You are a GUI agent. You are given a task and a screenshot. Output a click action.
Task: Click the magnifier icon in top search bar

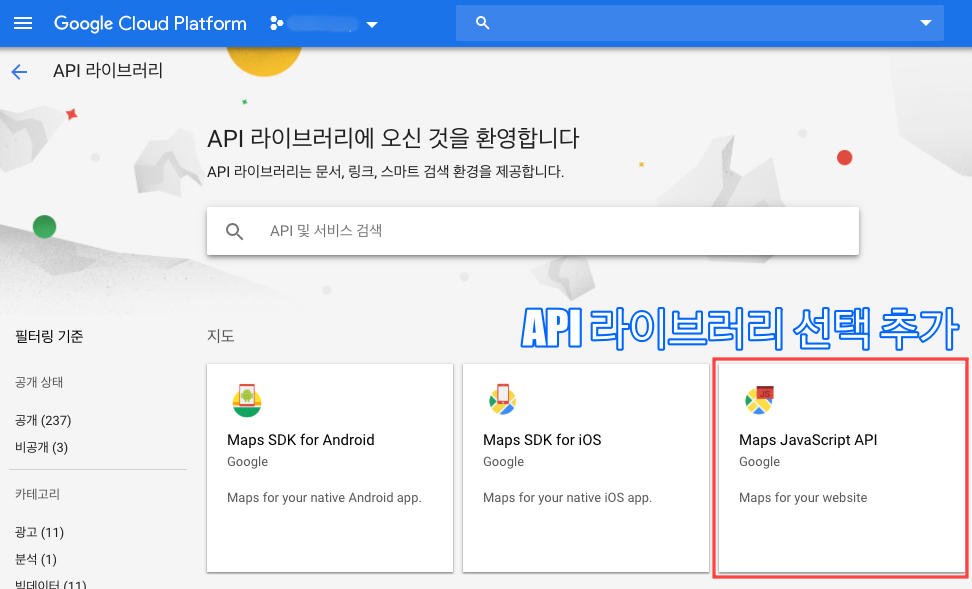coord(482,23)
